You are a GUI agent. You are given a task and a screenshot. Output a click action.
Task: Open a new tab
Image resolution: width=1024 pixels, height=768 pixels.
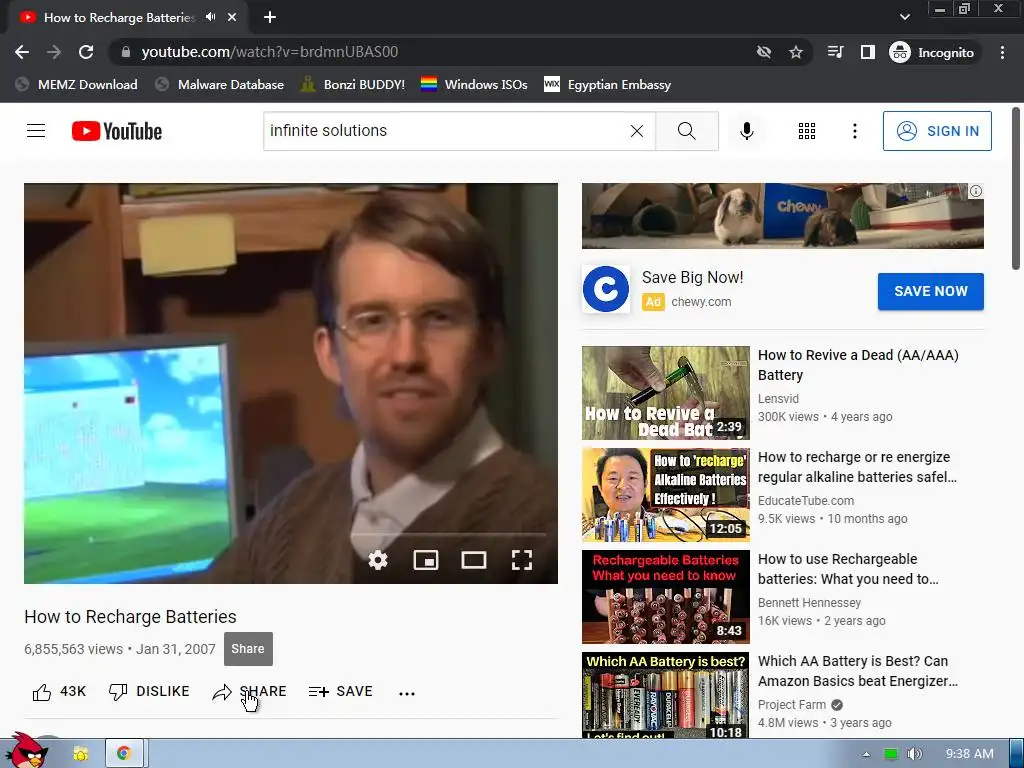click(x=270, y=17)
